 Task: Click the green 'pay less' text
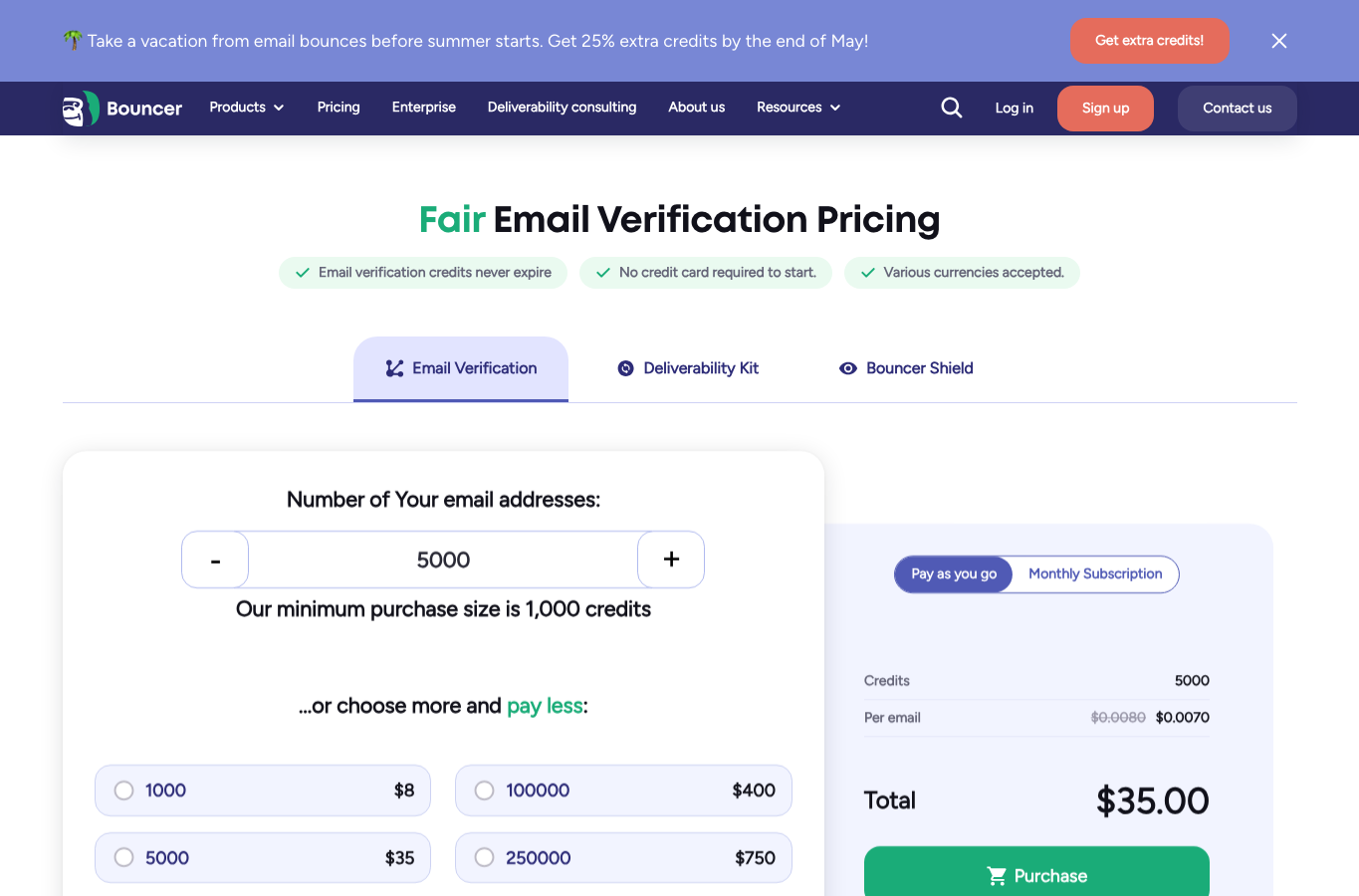point(545,706)
